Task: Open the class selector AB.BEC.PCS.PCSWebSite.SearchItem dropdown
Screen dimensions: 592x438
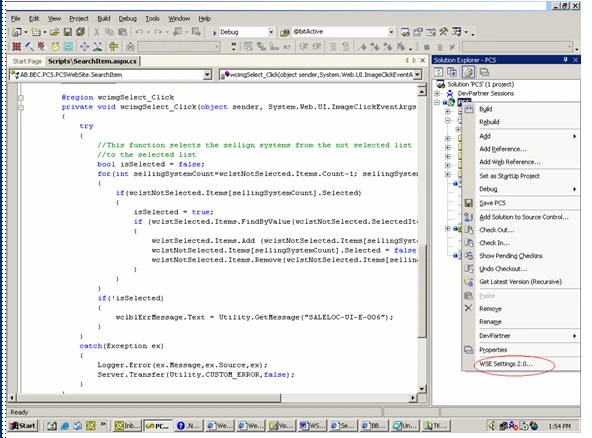Action: pos(207,75)
